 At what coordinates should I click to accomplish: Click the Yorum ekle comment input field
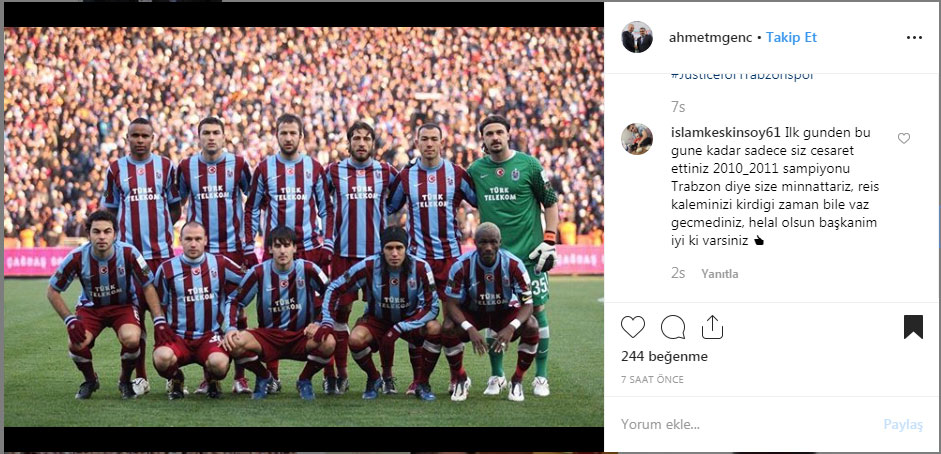click(744, 425)
